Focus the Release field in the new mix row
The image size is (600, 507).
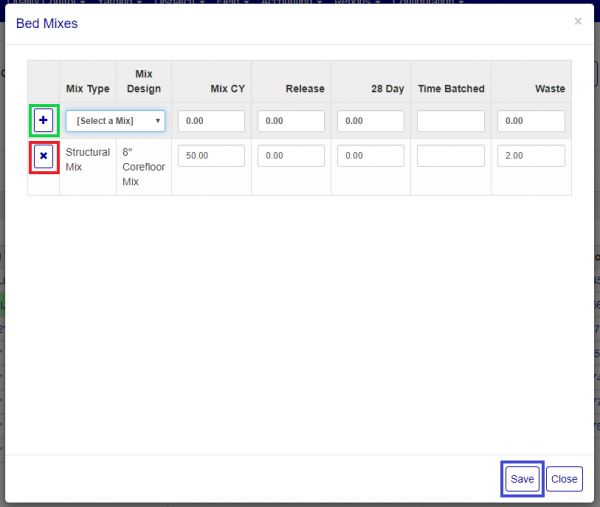click(x=291, y=121)
